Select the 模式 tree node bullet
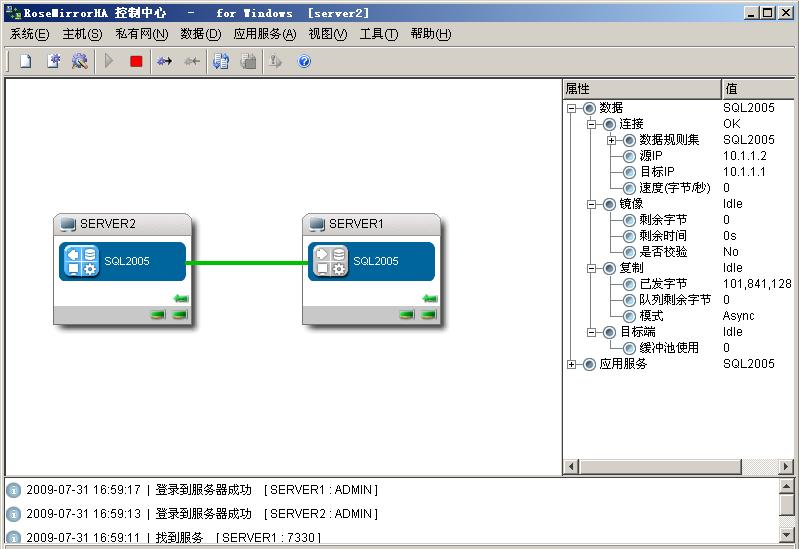The height and width of the screenshot is (549, 799). tap(629, 316)
